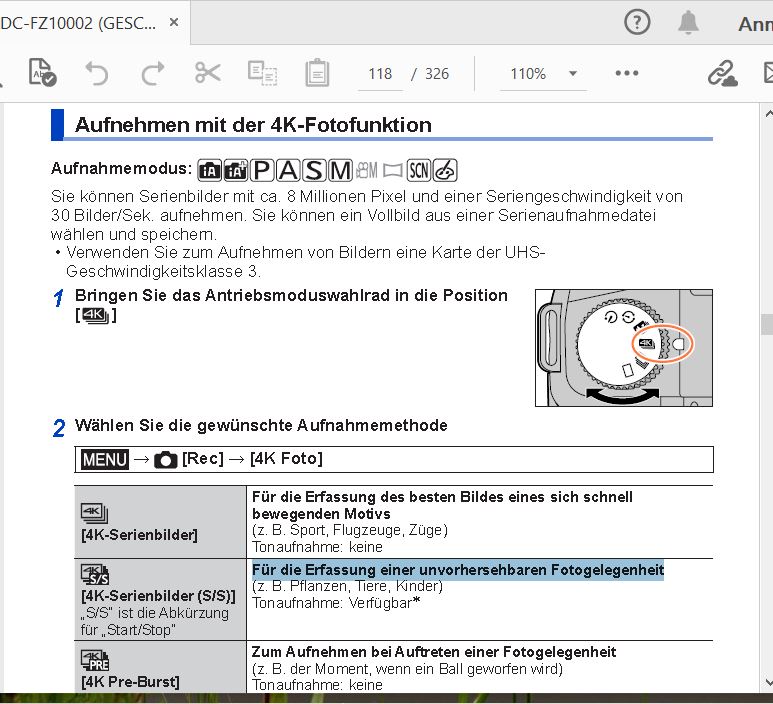The image size is (773, 704).
Task: Click the text Tonaufnahme: Verfügbar*
Action: [336, 603]
